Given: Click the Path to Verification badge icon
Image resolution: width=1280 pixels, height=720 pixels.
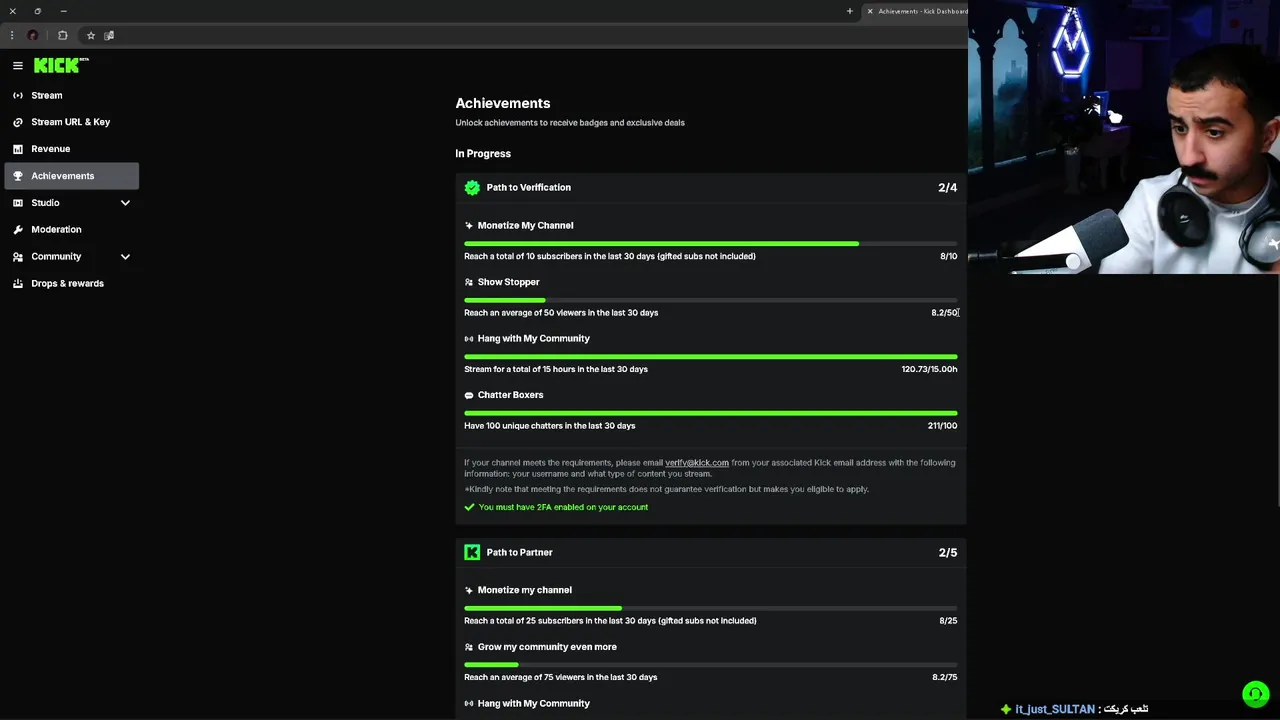Looking at the screenshot, I should tap(472, 188).
